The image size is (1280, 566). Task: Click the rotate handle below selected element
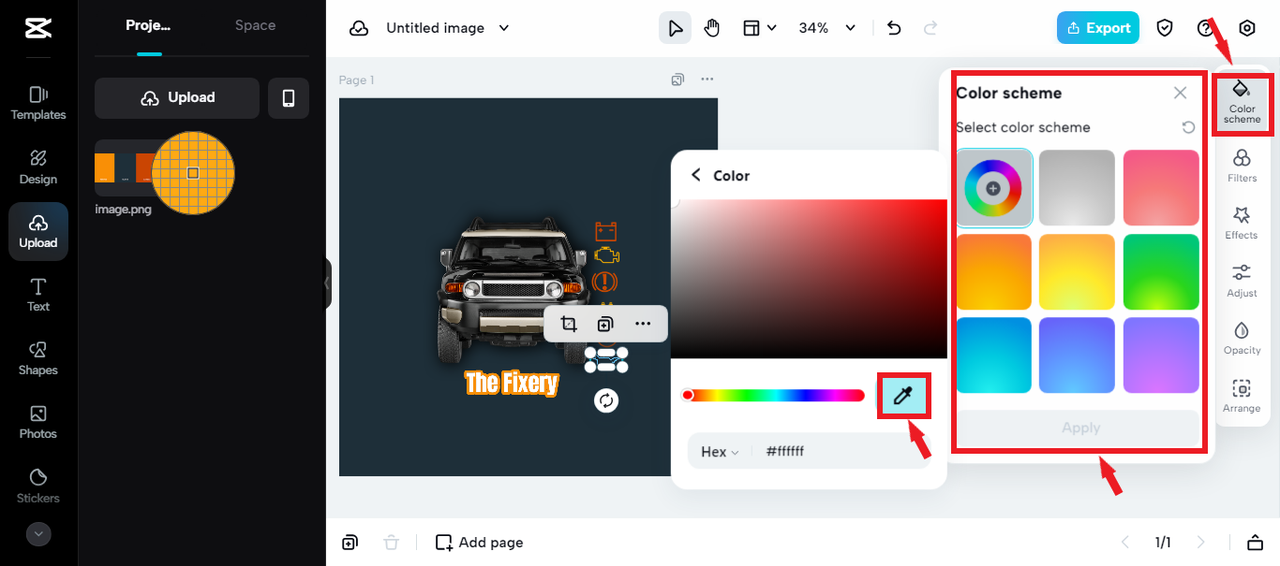click(606, 400)
